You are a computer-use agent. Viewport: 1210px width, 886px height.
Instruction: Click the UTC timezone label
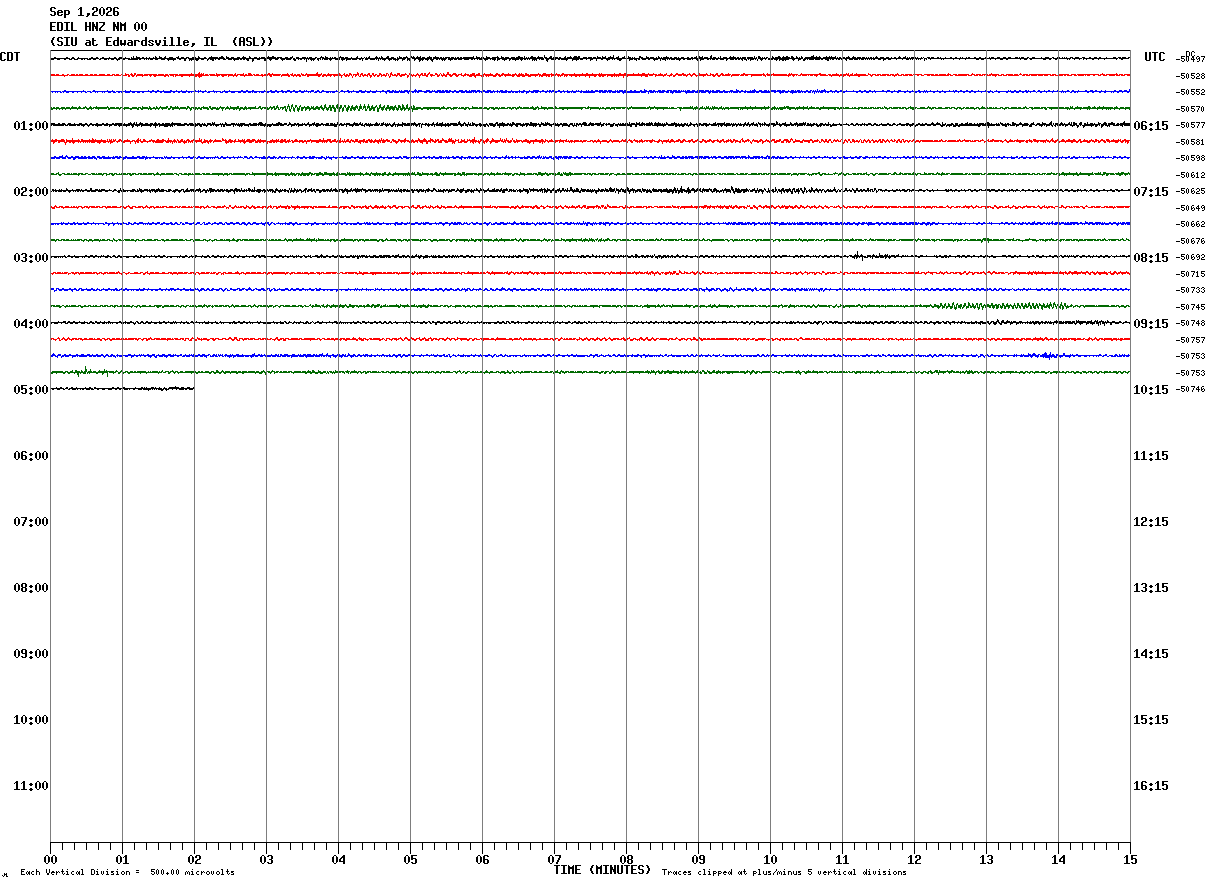click(x=1155, y=57)
